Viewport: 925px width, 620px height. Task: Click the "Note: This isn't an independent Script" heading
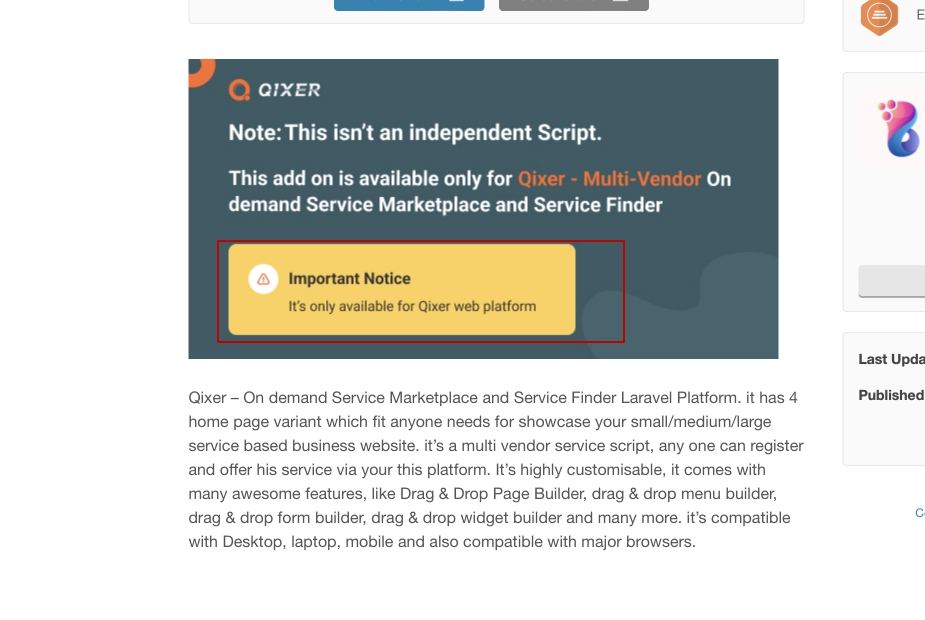[x=415, y=133]
